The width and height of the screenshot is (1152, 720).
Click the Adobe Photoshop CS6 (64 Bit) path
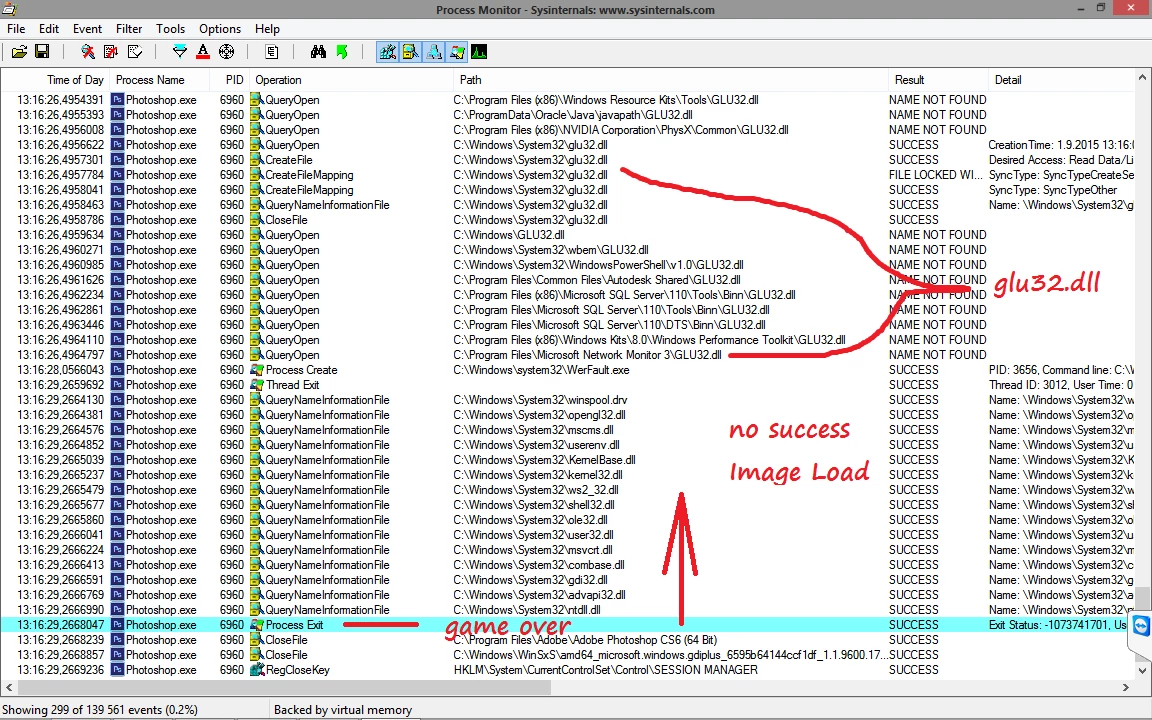click(585, 640)
